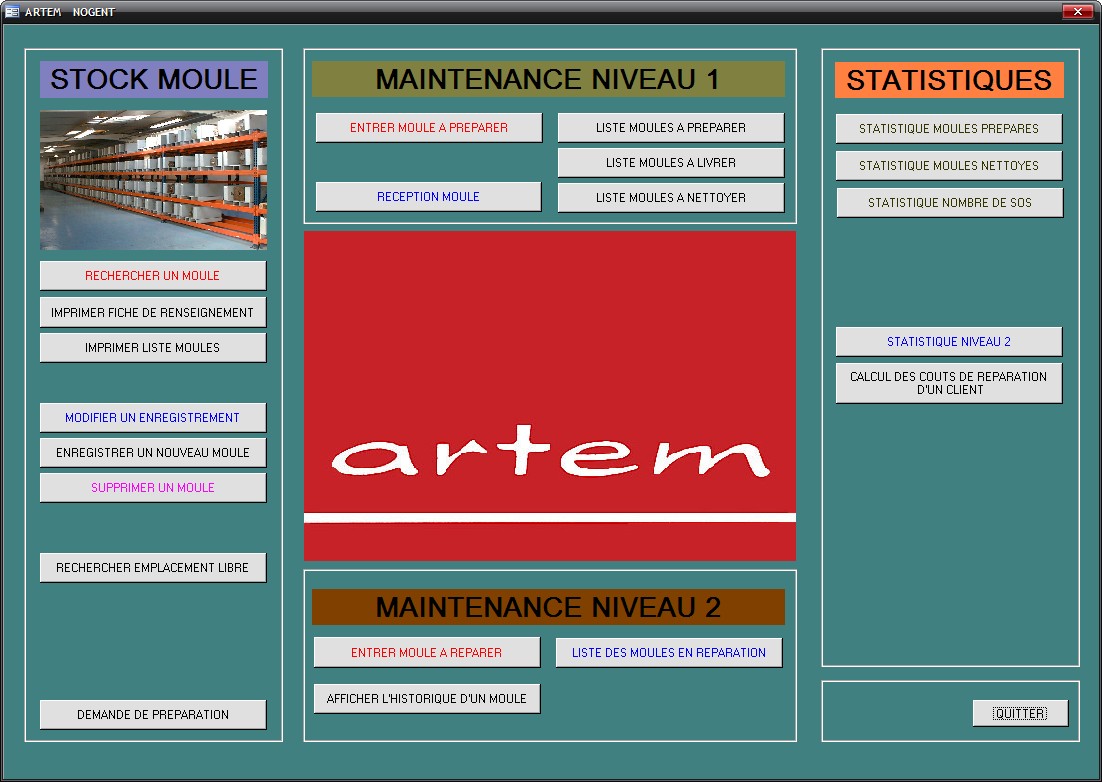Image resolution: width=1102 pixels, height=782 pixels.
Task: Open STATISTIQUE MOULES NETTOYES
Action: (x=949, y=166)
